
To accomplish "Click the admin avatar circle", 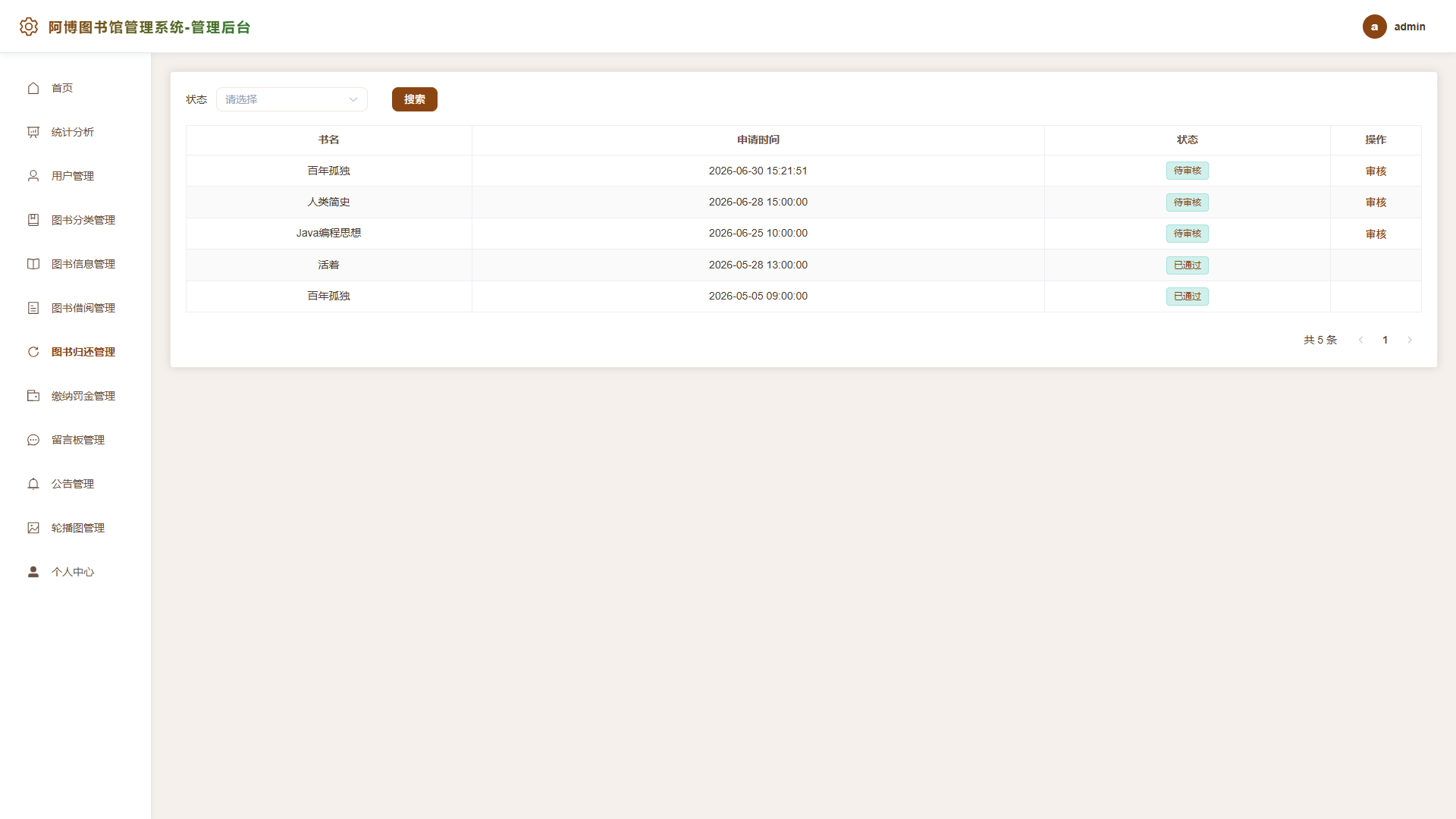I will (x=1375, y=27).
